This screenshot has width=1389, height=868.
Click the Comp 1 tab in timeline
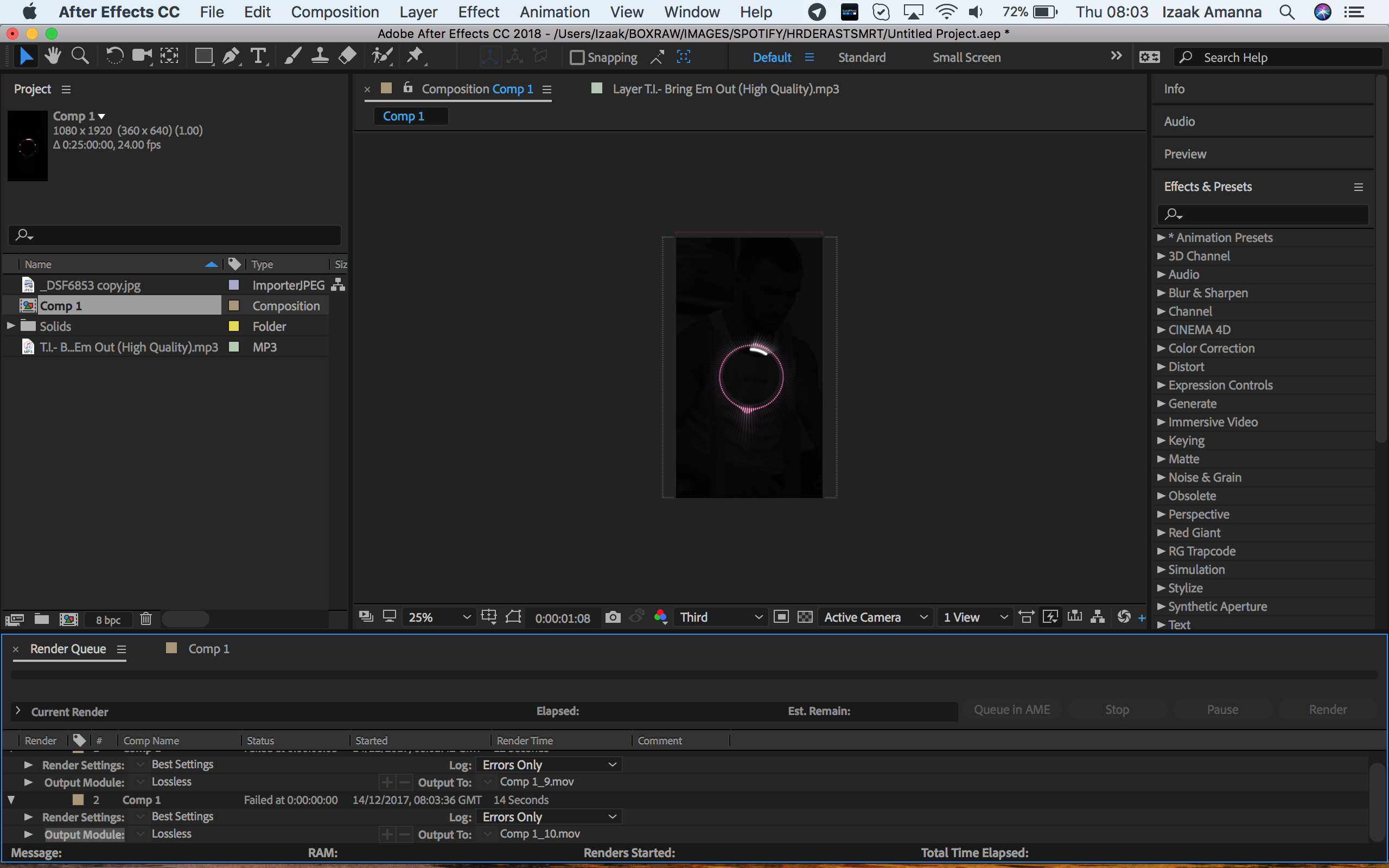(208, 648)
